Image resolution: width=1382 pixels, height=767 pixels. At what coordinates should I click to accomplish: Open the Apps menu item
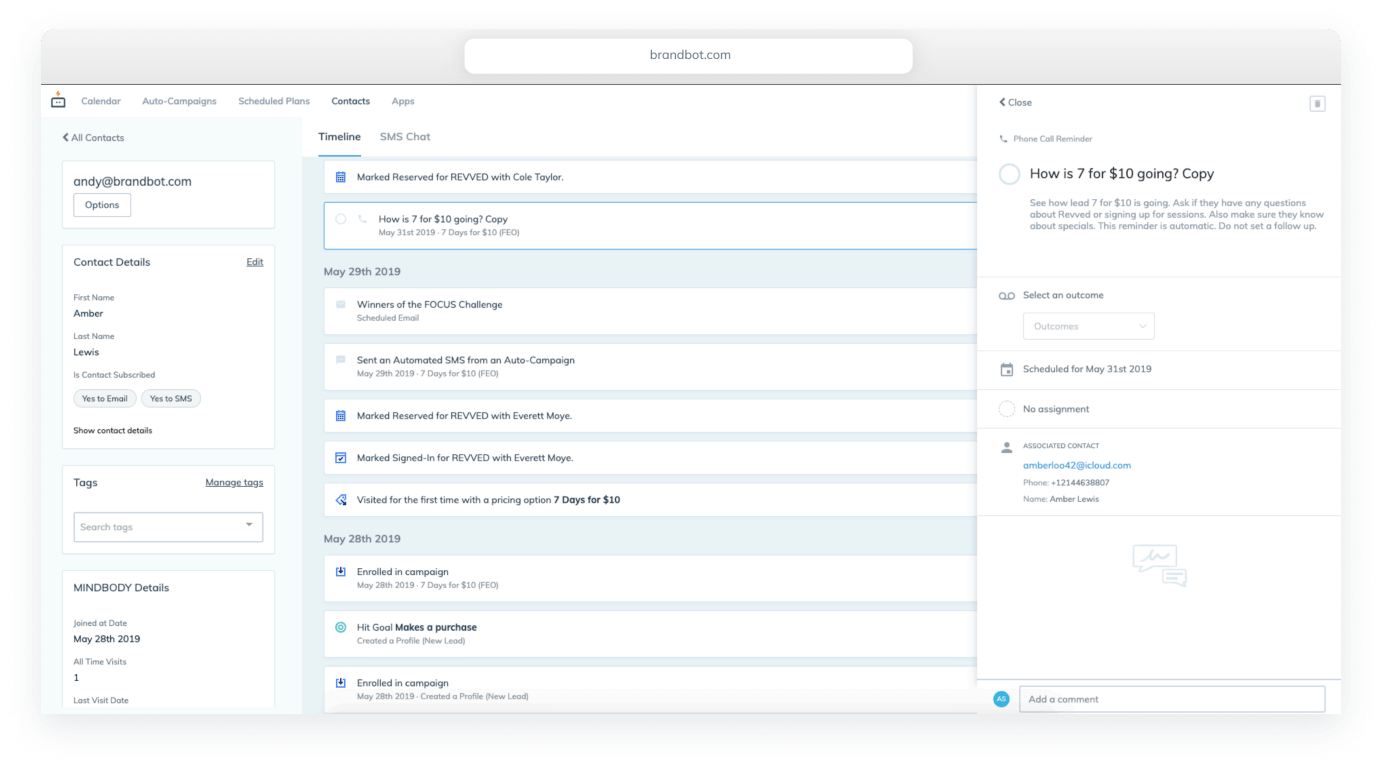[x=403, y=101]
